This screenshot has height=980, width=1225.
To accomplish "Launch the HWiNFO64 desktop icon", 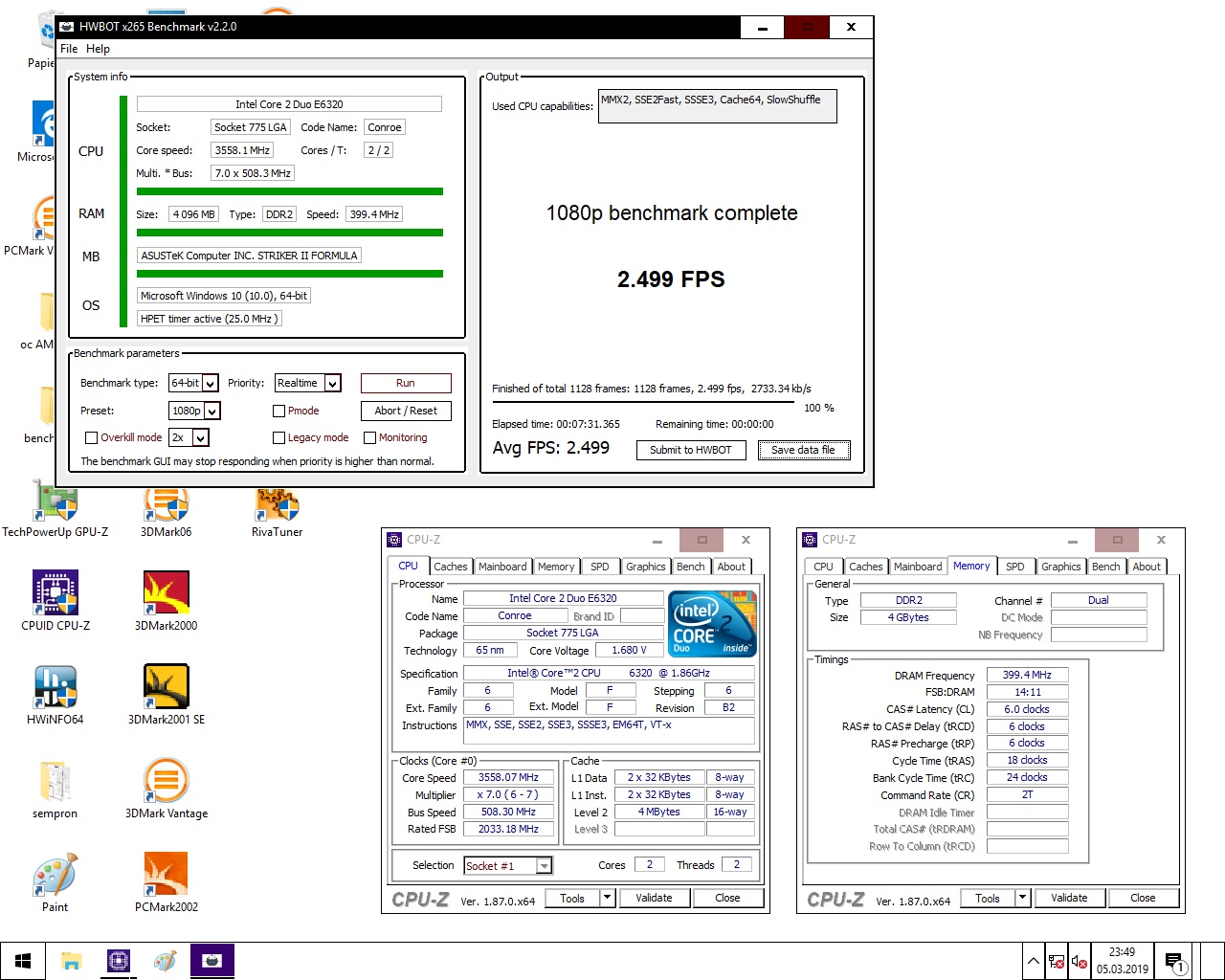I will tap(56, 694).
